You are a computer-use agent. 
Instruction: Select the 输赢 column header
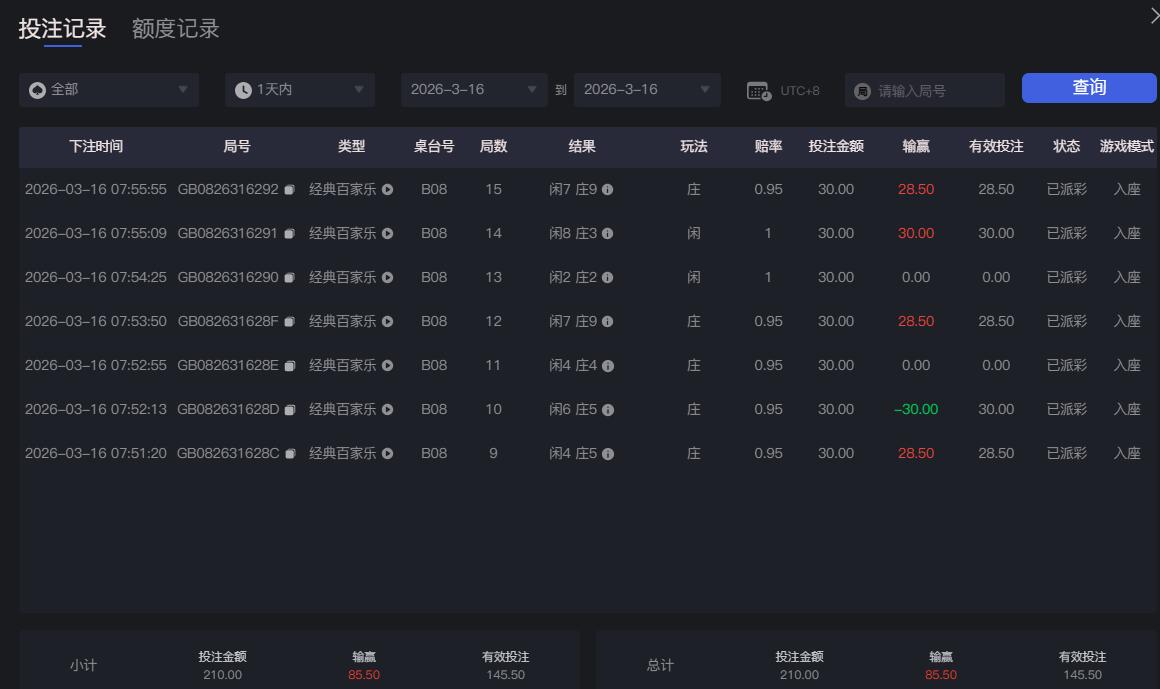(914, 147)
